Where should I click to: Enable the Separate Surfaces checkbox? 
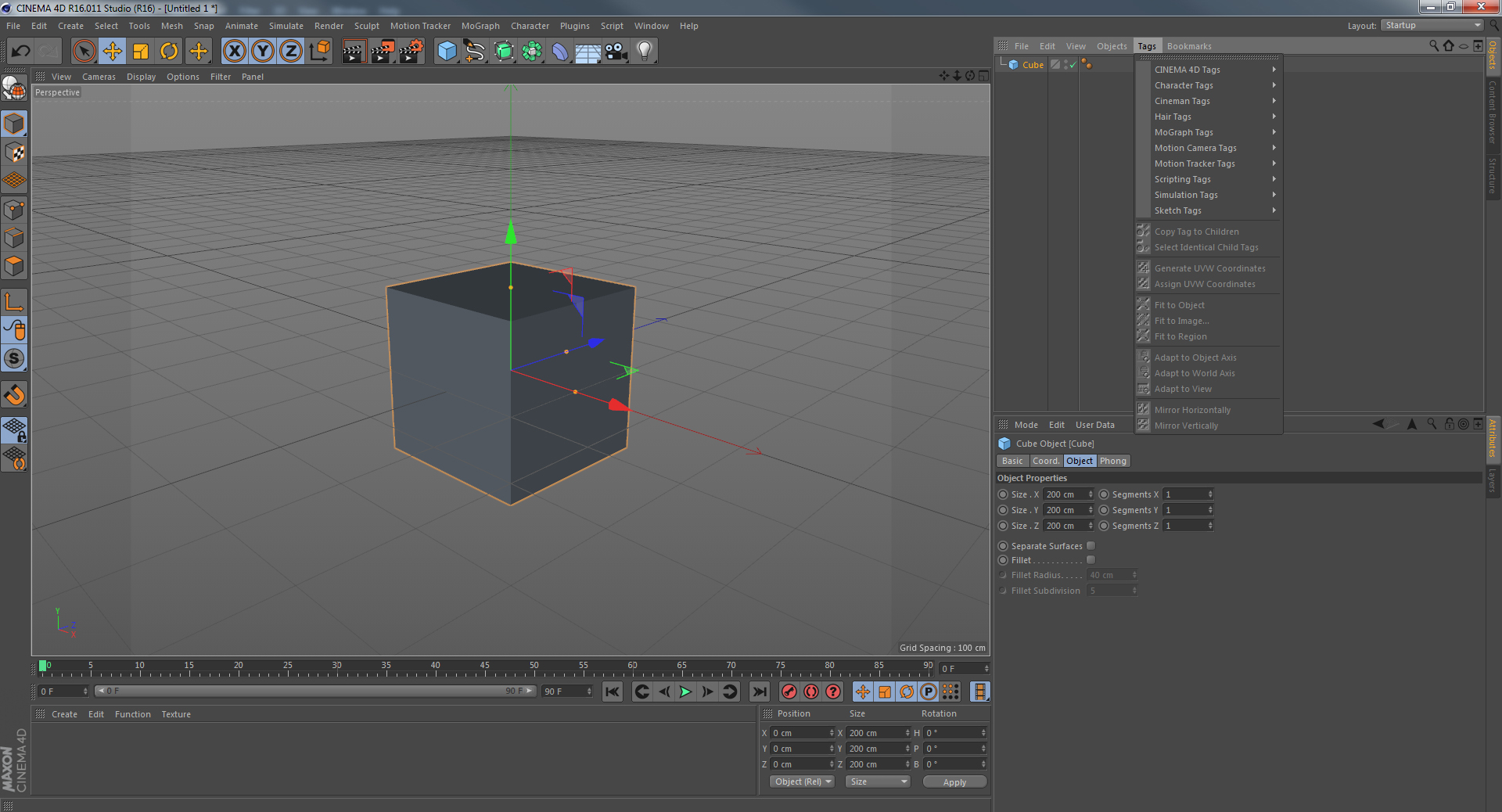click(1091, 546)
